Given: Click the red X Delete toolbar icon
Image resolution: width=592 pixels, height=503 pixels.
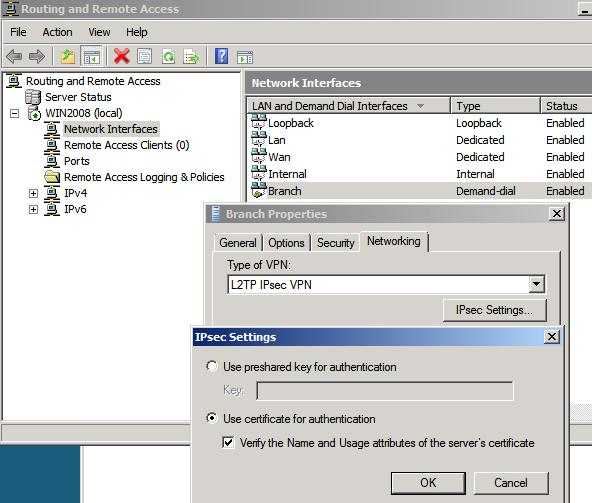Looking at the screenshot, I should click(122, 56).
